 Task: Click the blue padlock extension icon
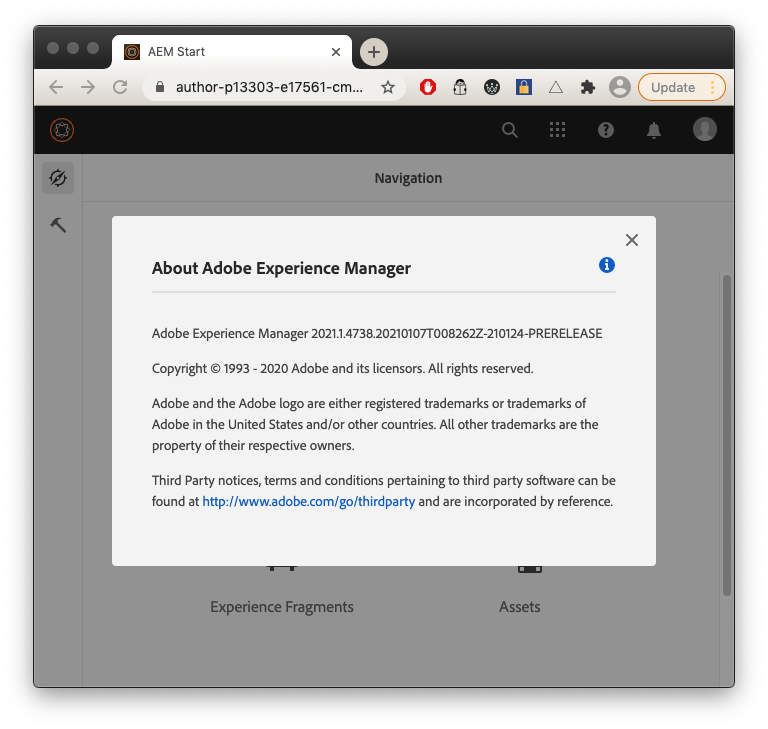(x=524, y=87)
